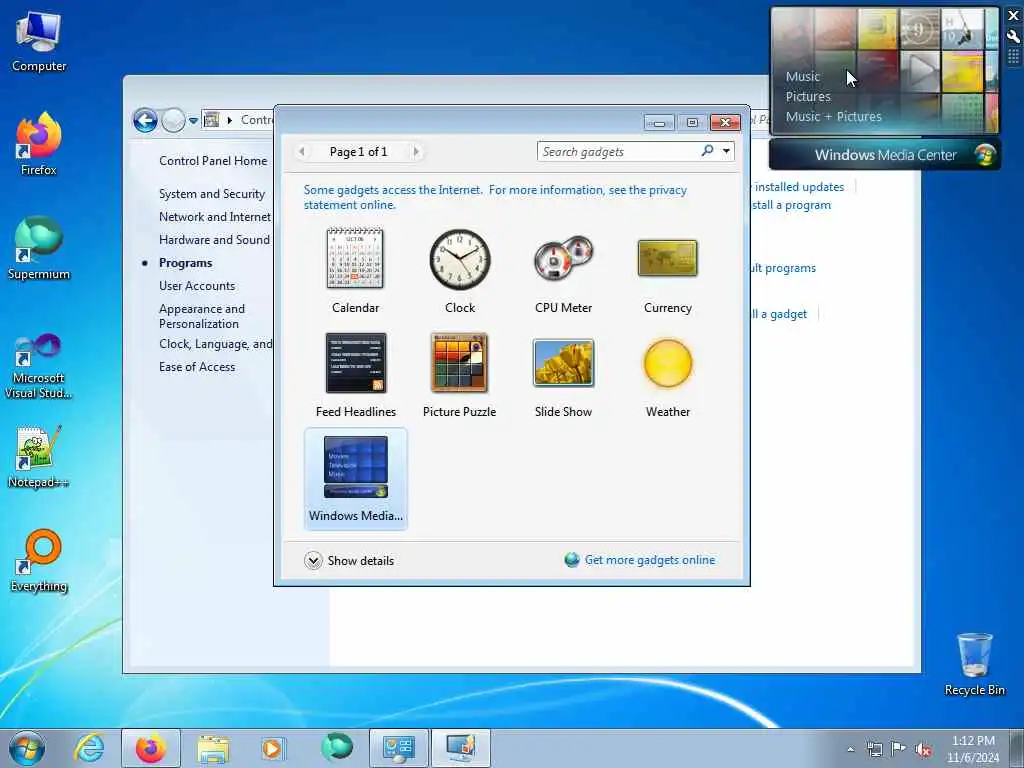Choose Pictures in the Media Center gadget
Viewport: 1024px width, 768px height.
pos(808,97)
